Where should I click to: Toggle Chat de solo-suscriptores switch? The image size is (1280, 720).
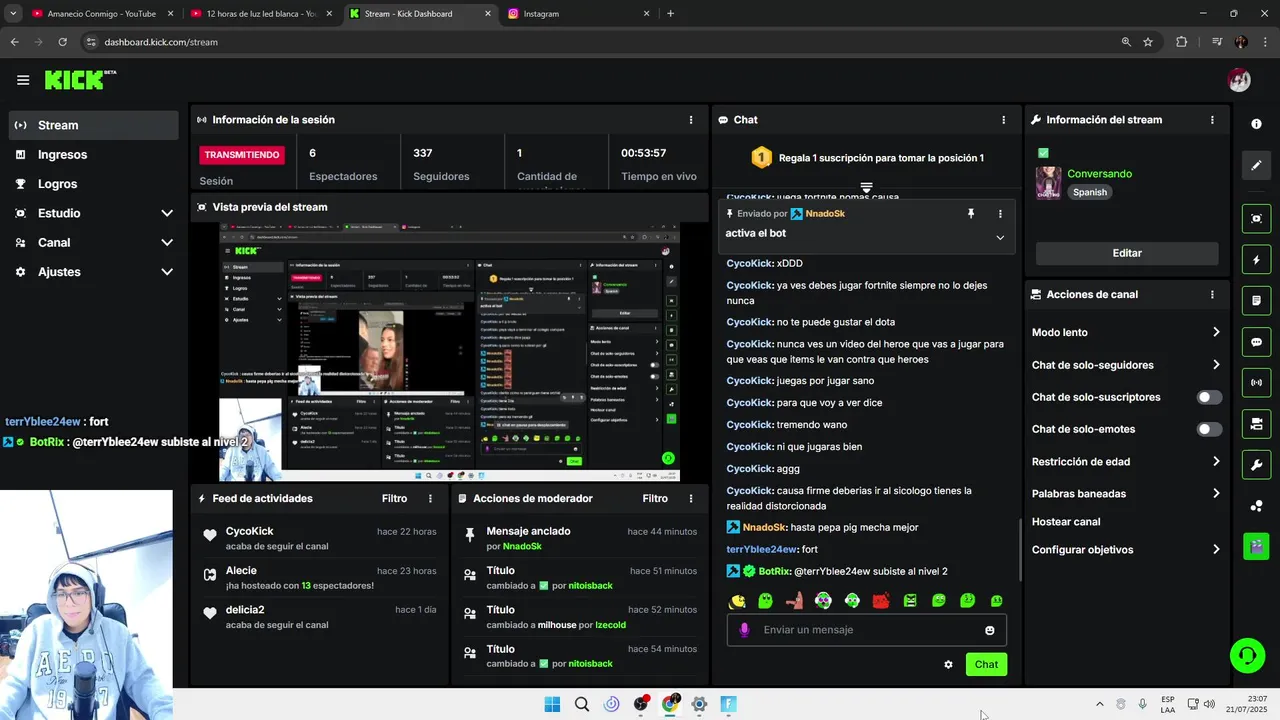coord(1209,397)
